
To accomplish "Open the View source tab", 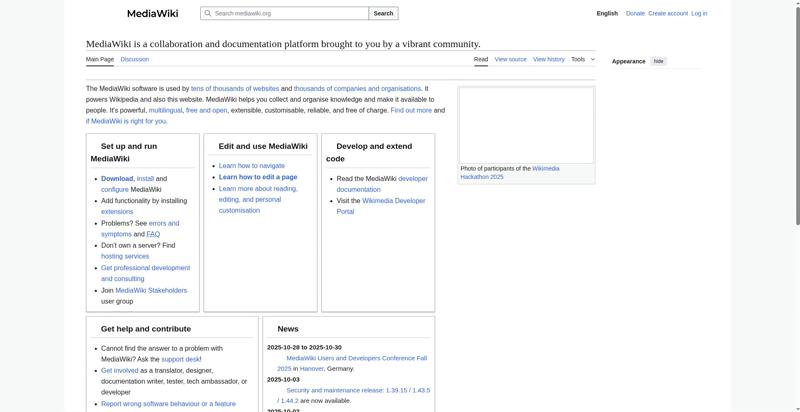I will click(510, 59).
